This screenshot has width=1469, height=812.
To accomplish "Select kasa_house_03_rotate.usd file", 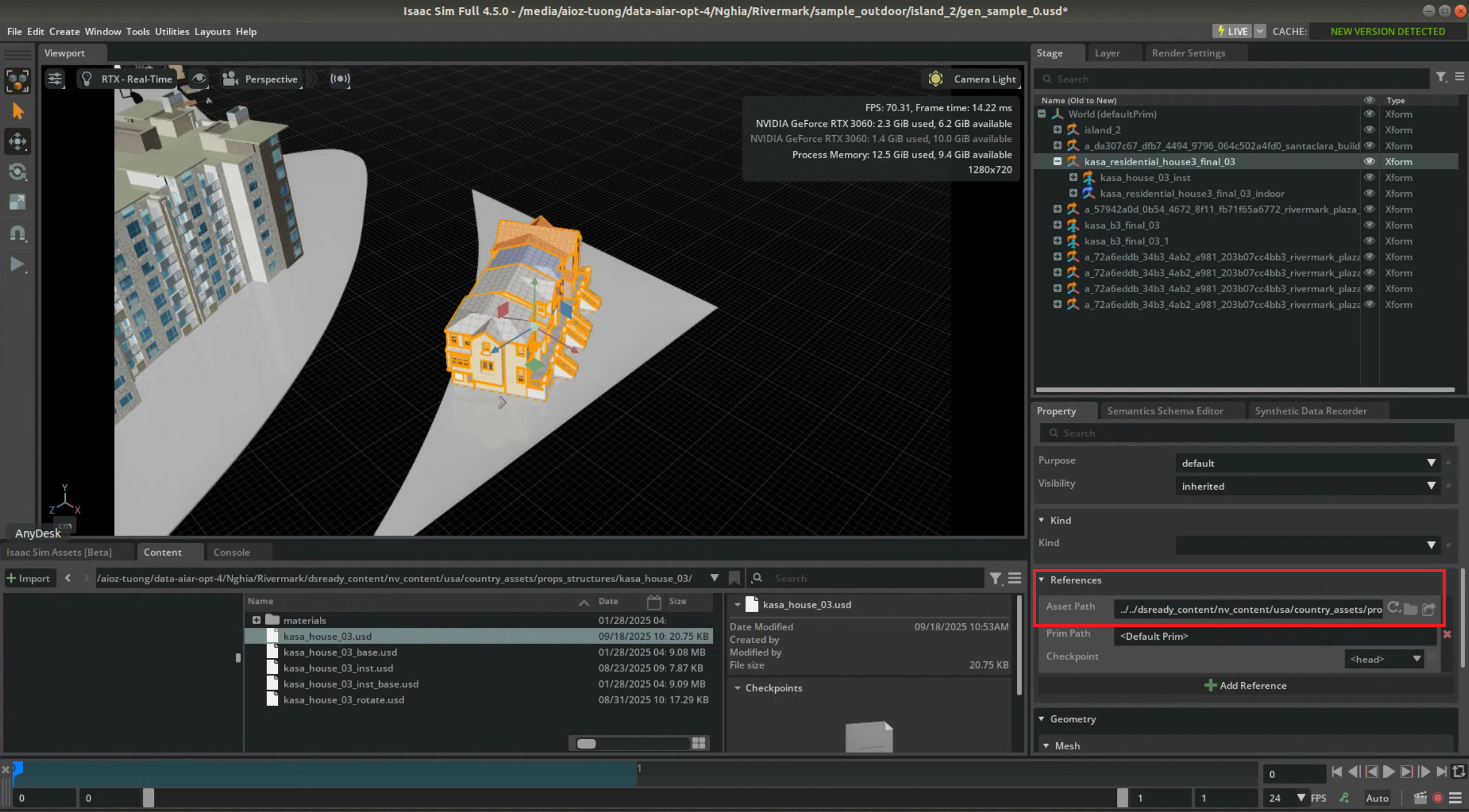I will [343, 700].
